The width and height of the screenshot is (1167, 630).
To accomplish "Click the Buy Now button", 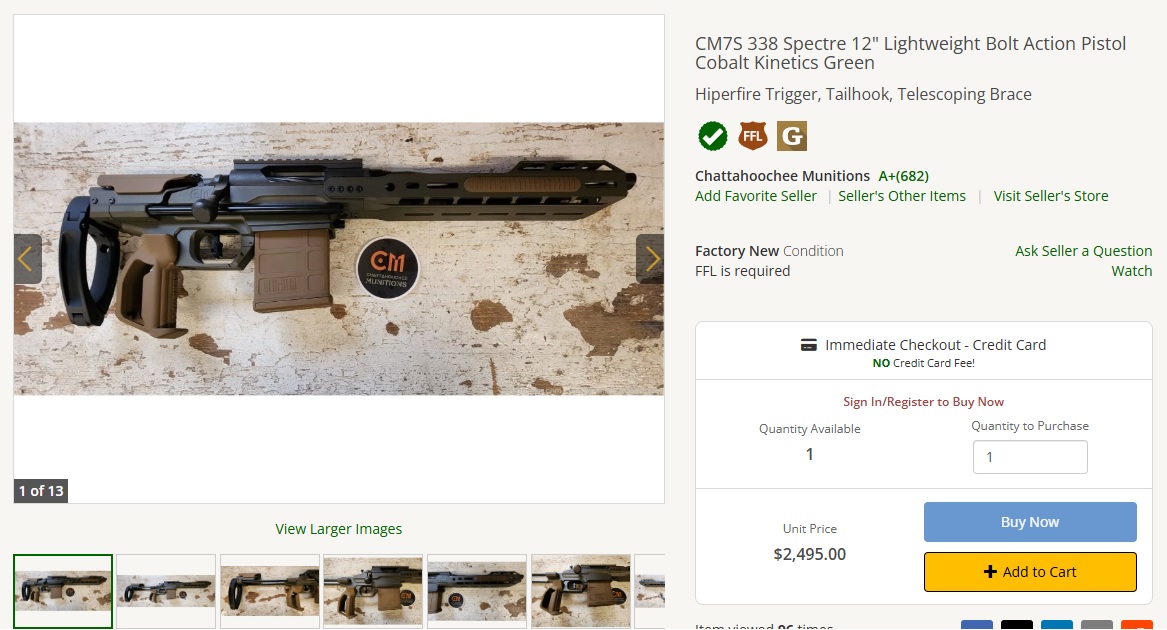I will click(1030, 522).
